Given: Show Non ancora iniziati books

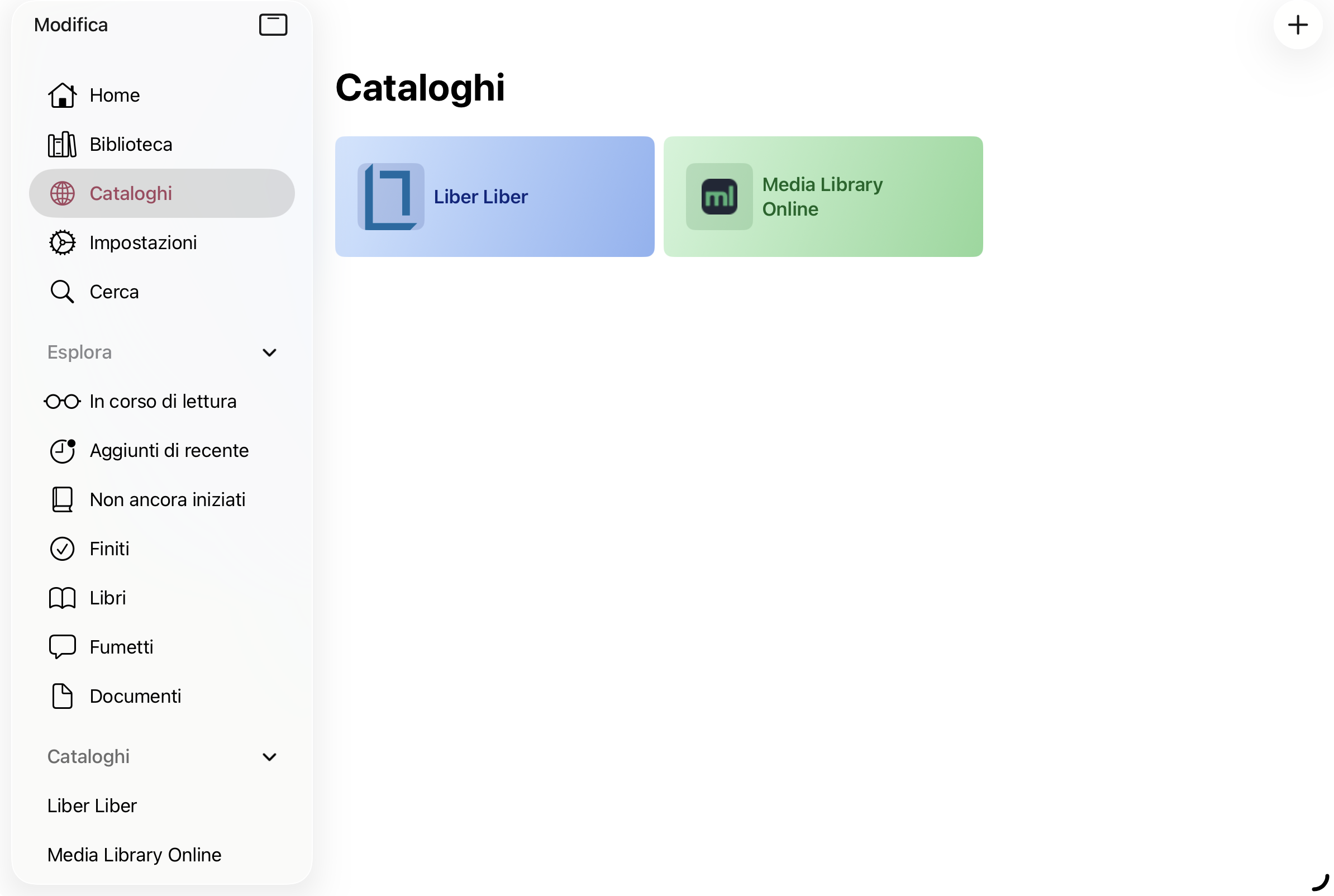Looking at the screenshot, I should click(x=161, y=500).
